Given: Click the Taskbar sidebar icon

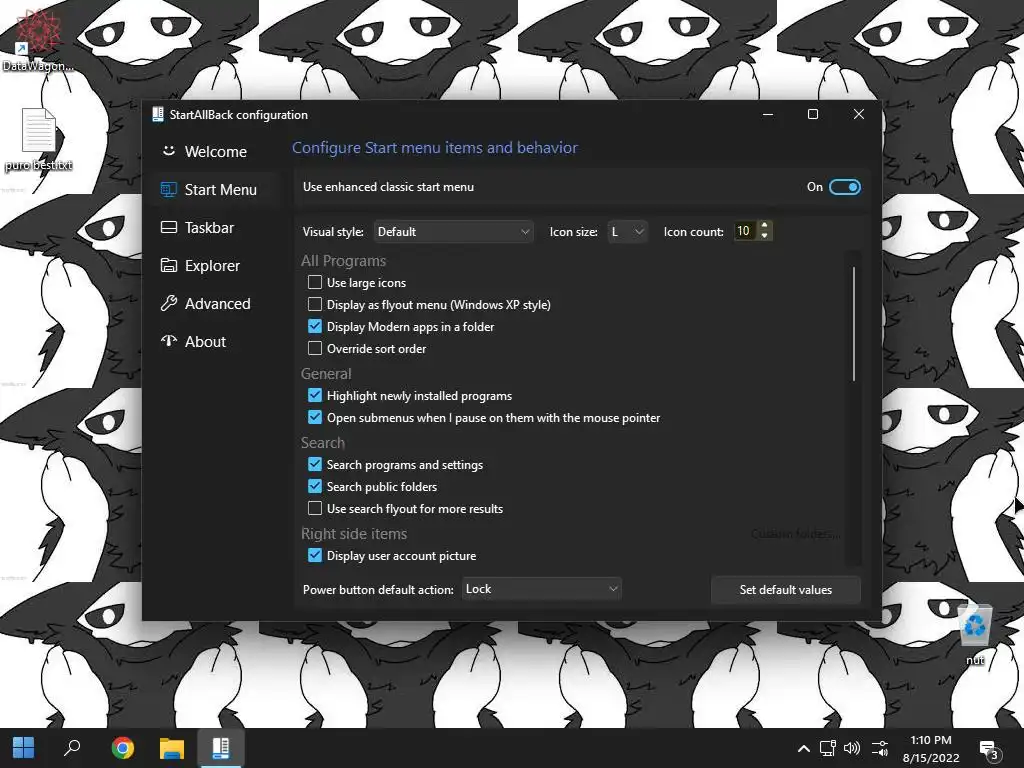Looking at the screenshot, I should click(168, 227).
